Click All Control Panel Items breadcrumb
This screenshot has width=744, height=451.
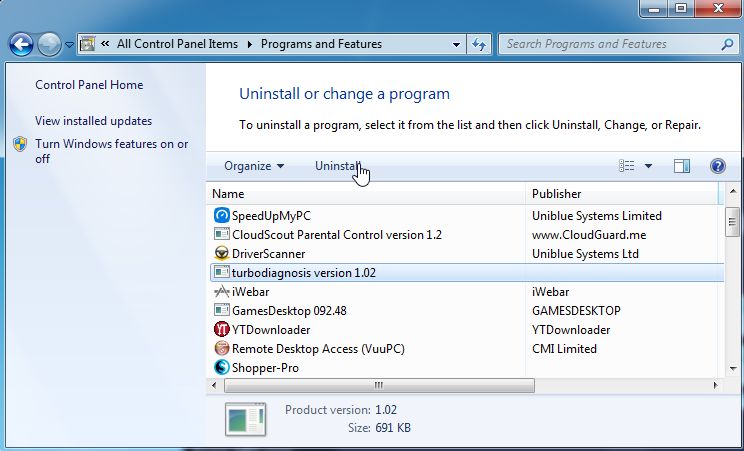[177, 44]
